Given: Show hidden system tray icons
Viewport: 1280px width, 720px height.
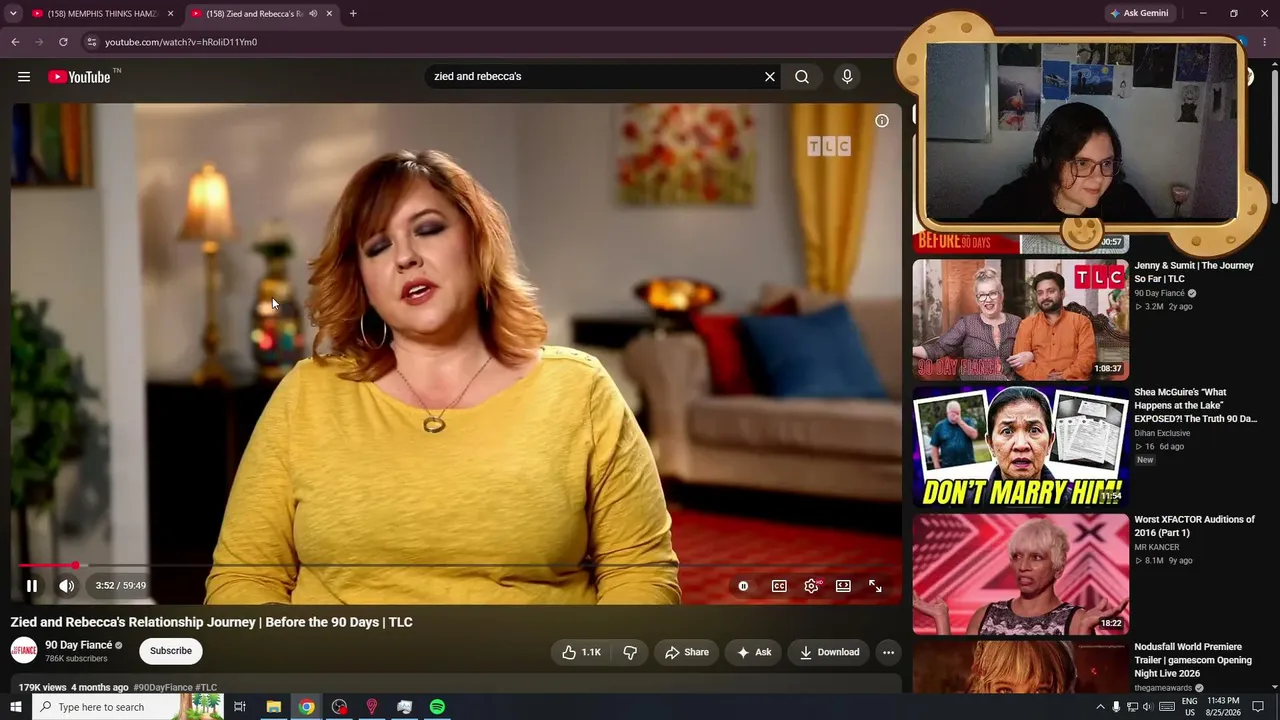Looking at the screenshot, I should [x=1100, y=707].
